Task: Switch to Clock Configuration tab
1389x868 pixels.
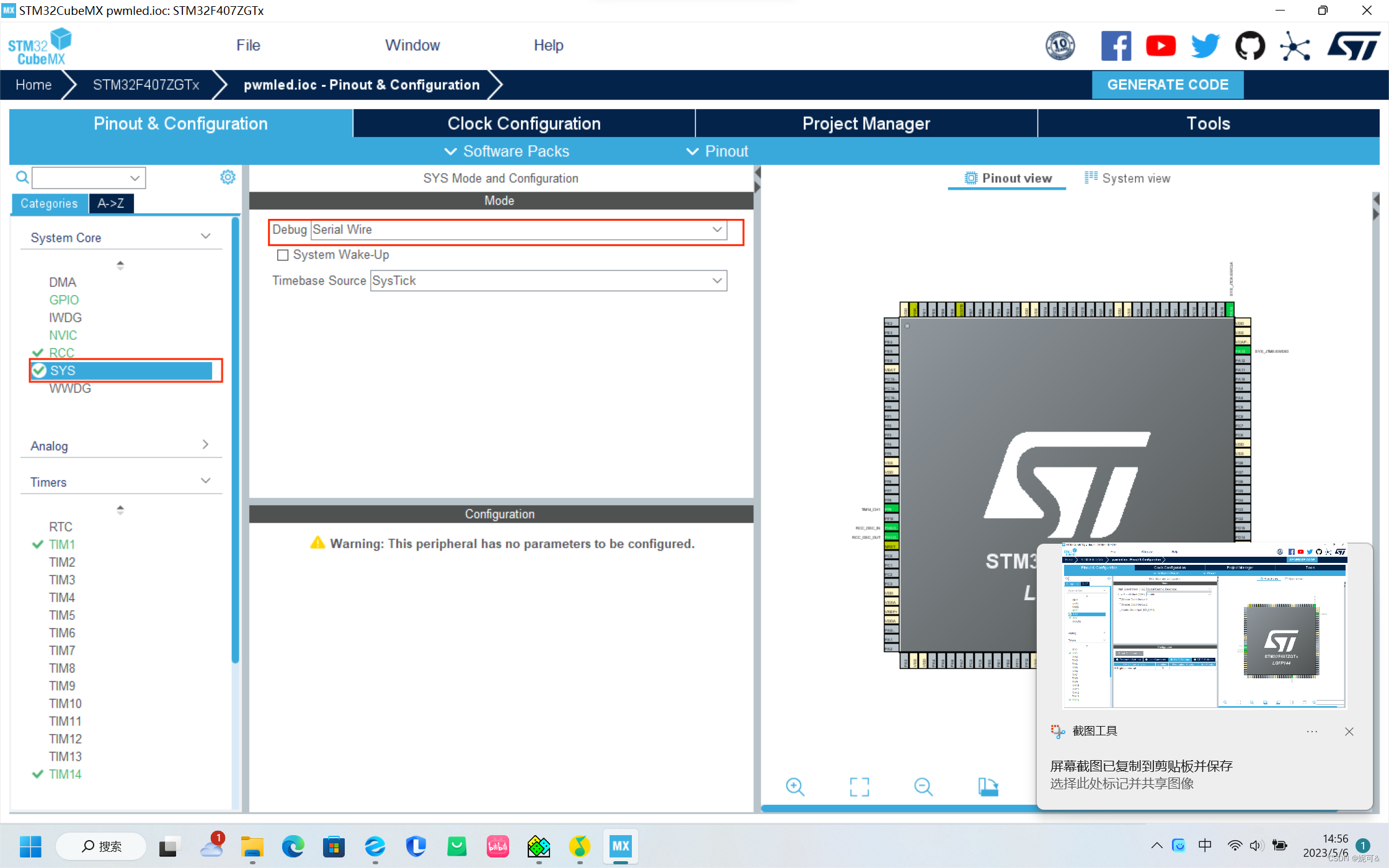Action: point(524,123)
